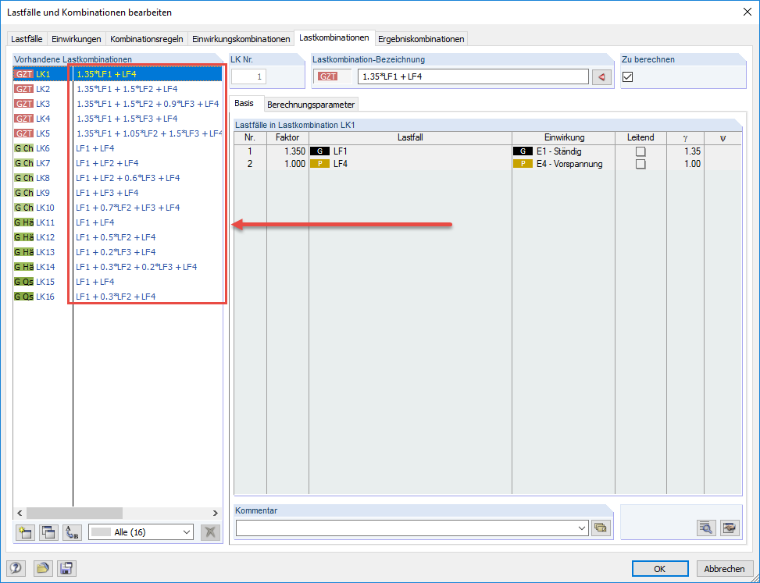760x583 pixels.
Task: Toggle Leitend checkbox in LF4 row
Action: (640, 164)
